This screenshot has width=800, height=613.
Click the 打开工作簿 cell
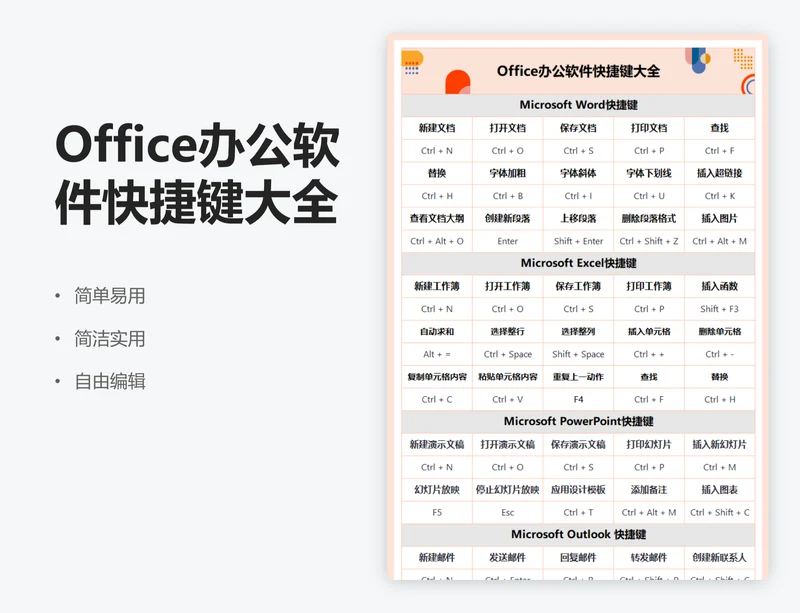pos(508,286)
